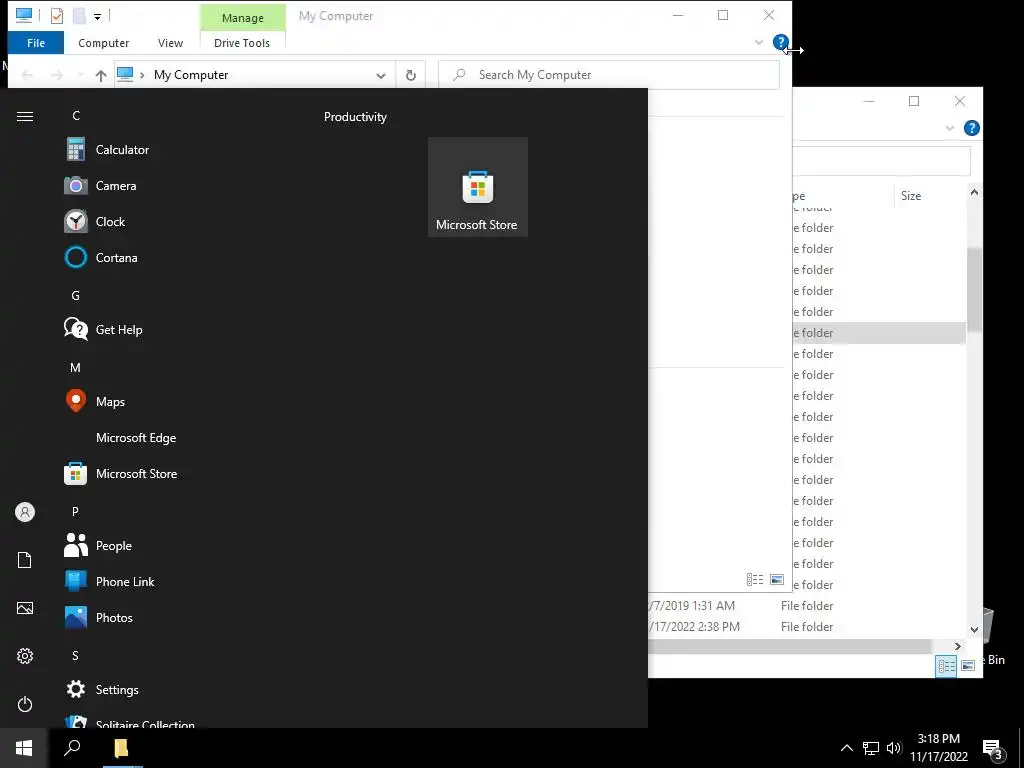Jump to letter C section header
The width and height of the screenshot is (1024, 768).
tap(76, 116)
